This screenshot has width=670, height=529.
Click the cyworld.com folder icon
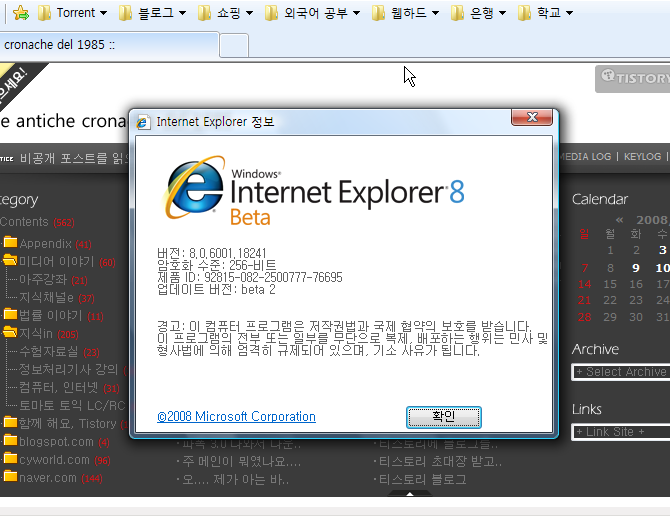click(x=11, y=458)
